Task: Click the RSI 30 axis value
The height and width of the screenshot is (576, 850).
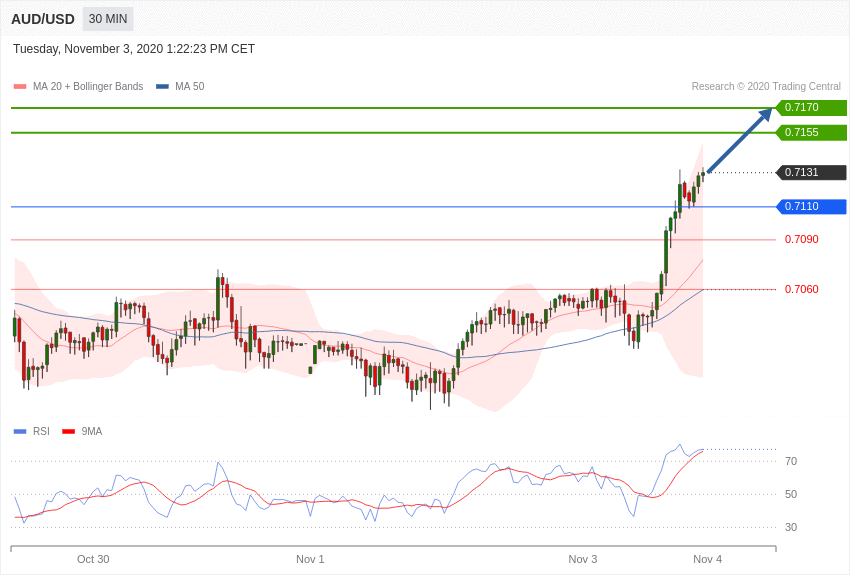Action: (x=791, y=527)
